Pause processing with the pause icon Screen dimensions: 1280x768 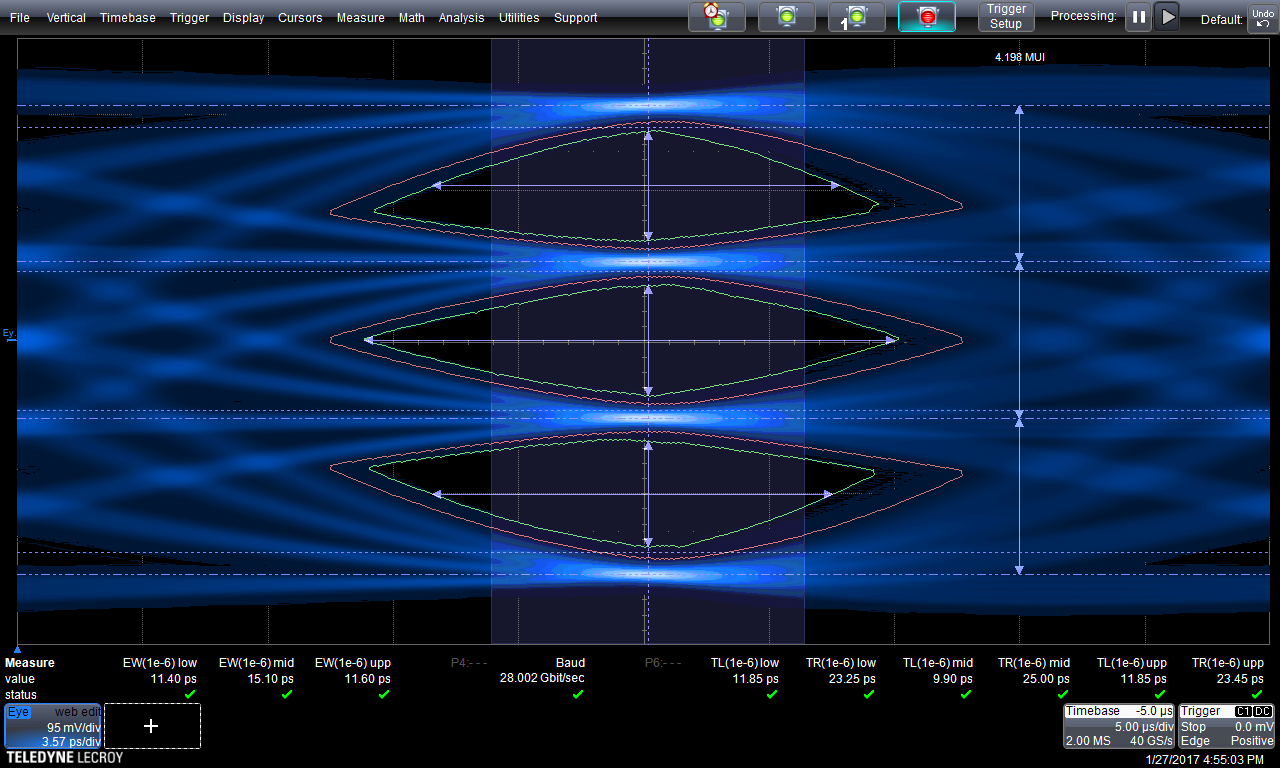tap(1139, 17)
